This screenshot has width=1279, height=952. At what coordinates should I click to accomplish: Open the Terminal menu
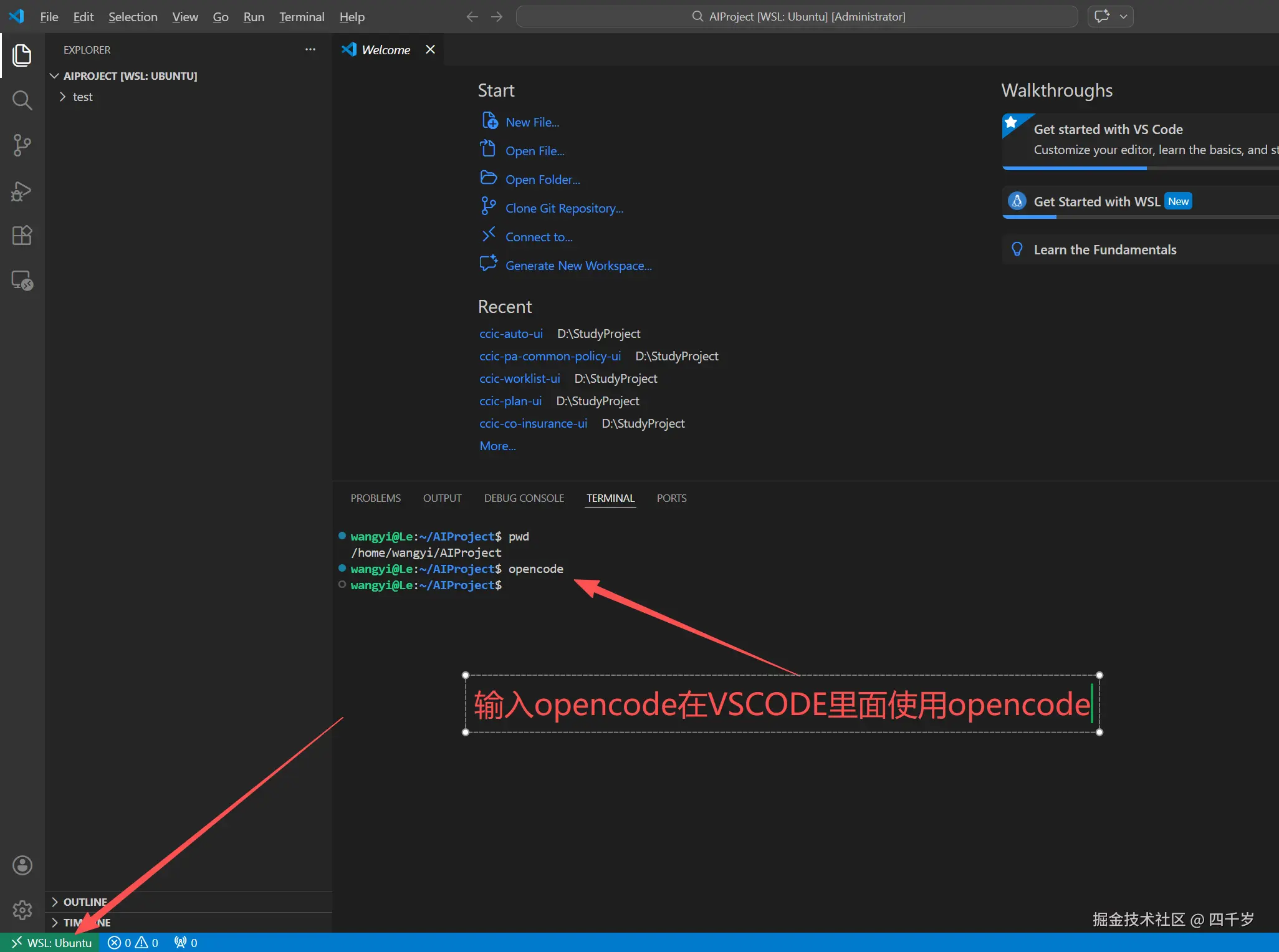302,17
